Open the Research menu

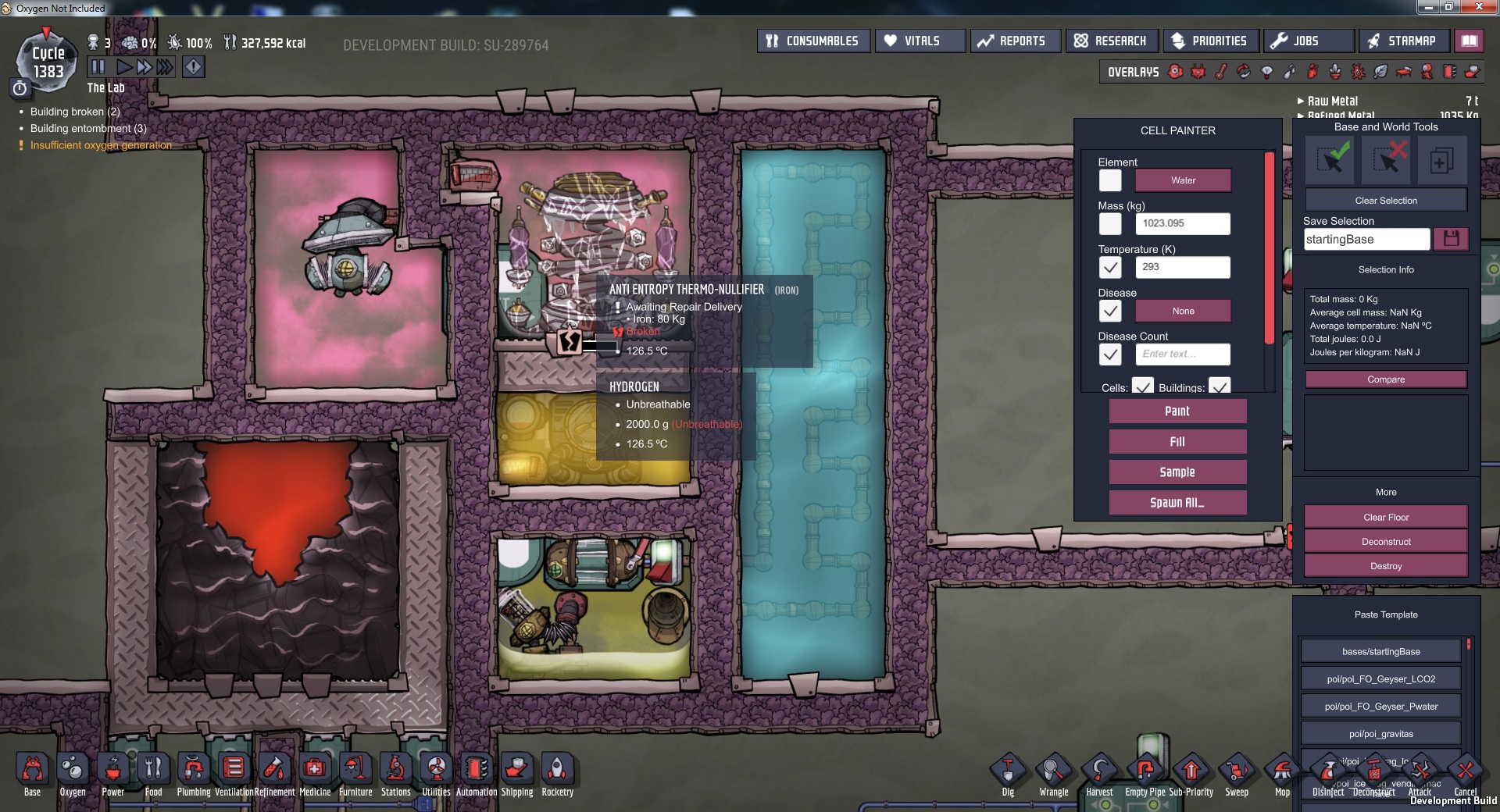click(1110, 41)
